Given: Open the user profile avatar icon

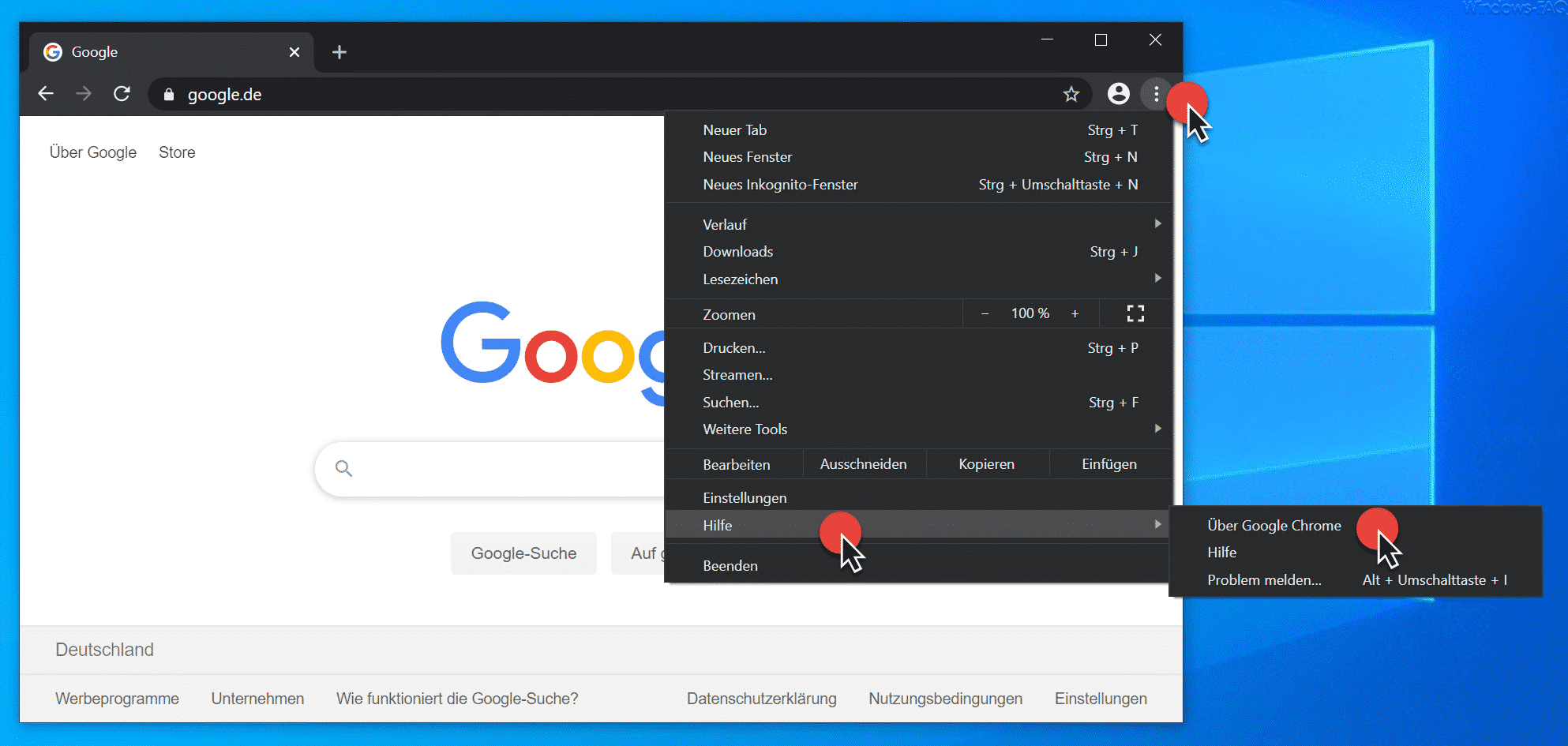Looking at the screenshot, I should [1119, 94].
